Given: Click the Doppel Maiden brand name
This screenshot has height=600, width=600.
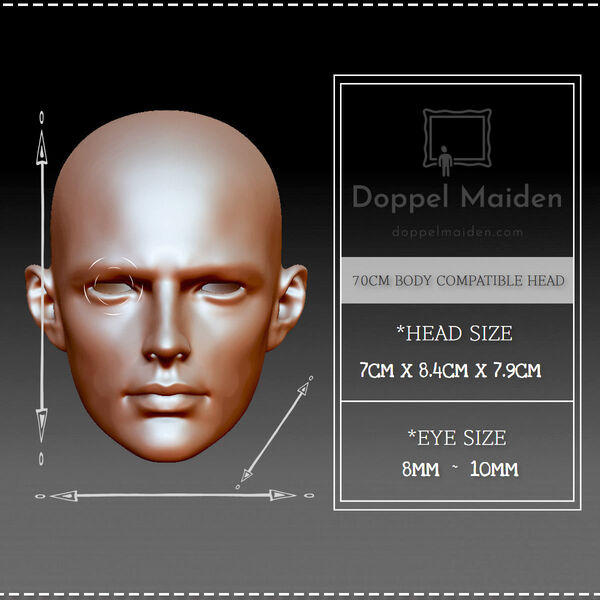Looking at the screenshot, I should tap(457, 198).
